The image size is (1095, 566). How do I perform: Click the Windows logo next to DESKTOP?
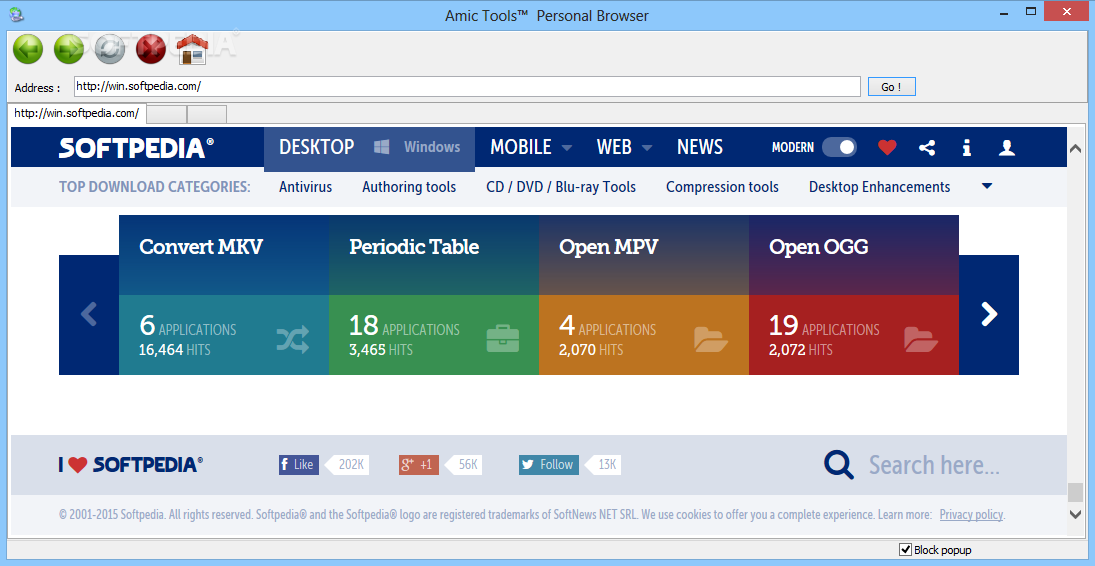(x=382, y=147)
